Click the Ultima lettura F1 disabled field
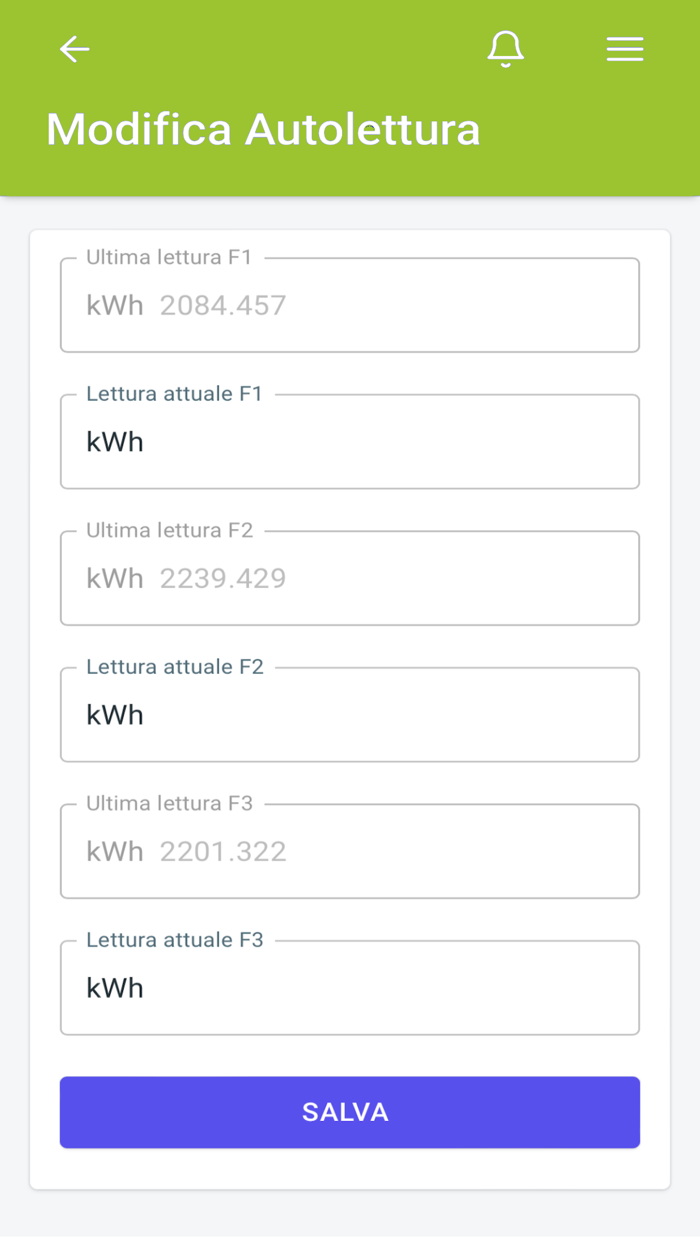Viewport: 700px width, 1244px height. point(450,306)
